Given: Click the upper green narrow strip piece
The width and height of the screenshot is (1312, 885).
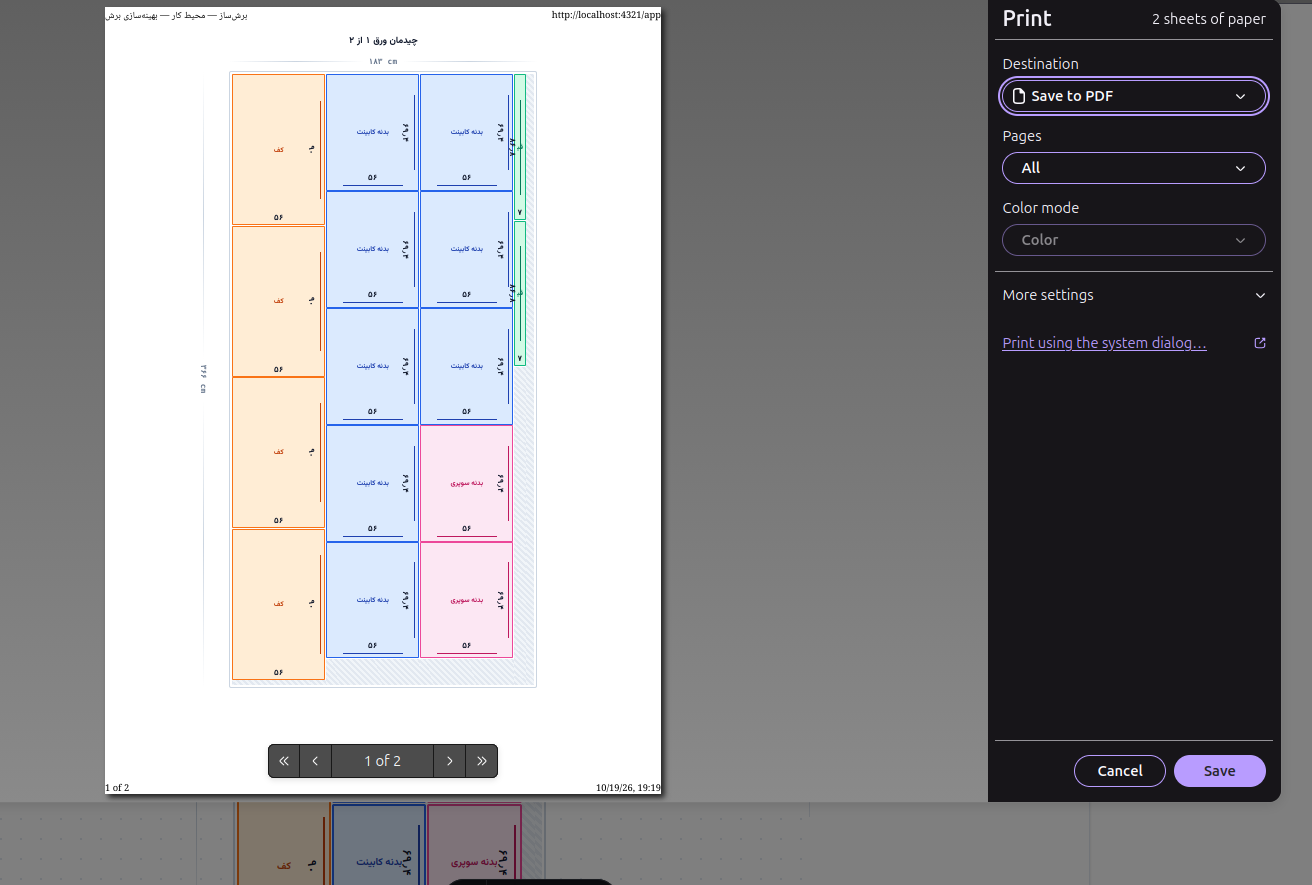Looking at the screenshot, I should [x=520, y=146].
